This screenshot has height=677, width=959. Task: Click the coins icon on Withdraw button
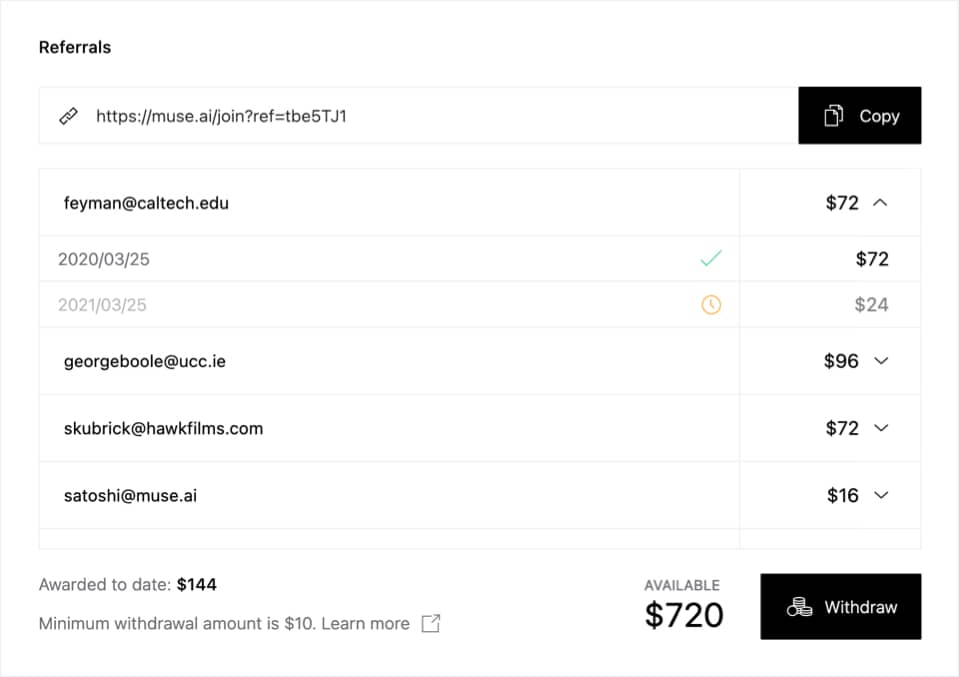coord(799,607)
